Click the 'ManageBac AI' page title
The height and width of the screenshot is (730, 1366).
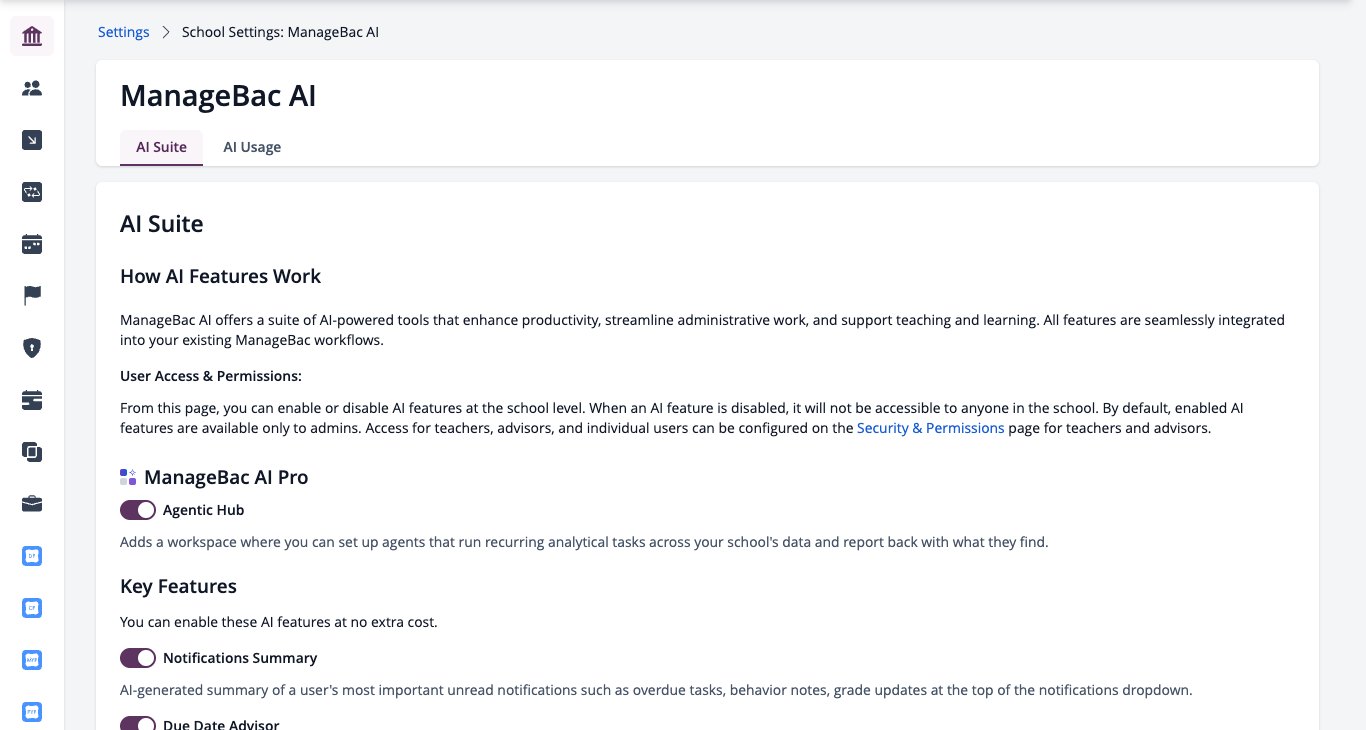(218, 95)
